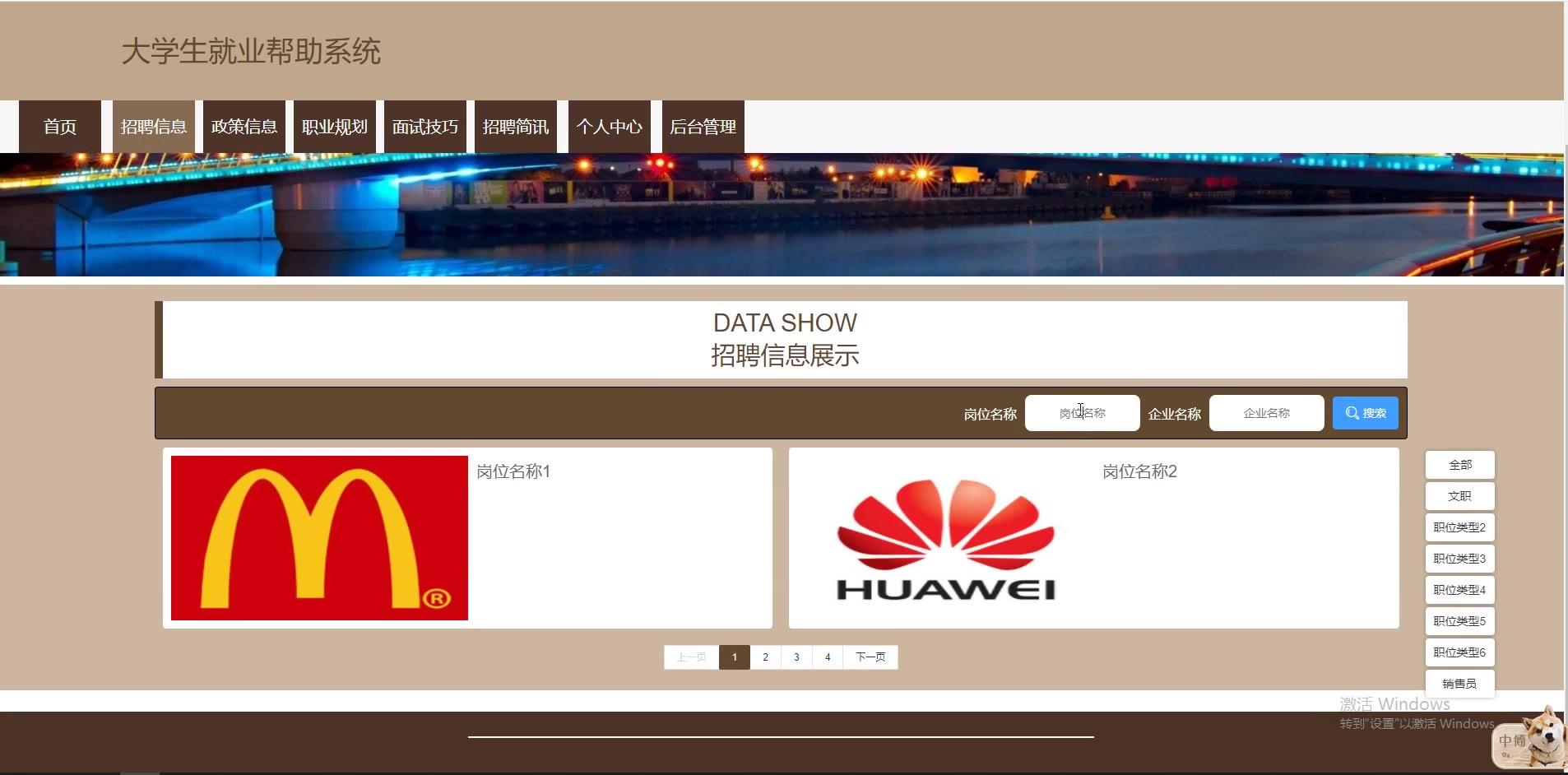1568x775 pixels.
Task: Select 面试技巧 in navigation bar
Action: point(425,127)
